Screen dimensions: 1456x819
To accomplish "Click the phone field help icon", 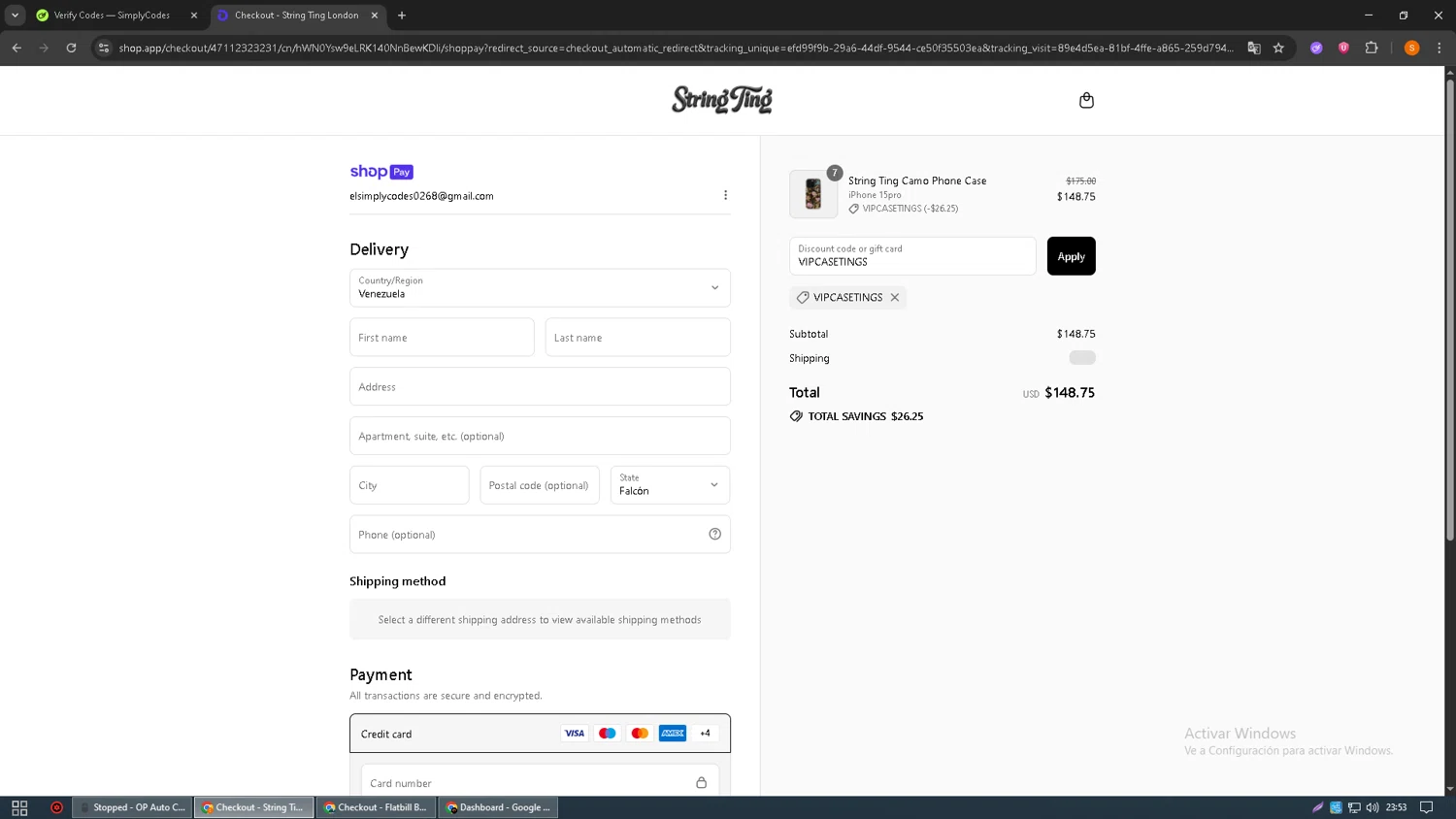I will click(714, 534).
